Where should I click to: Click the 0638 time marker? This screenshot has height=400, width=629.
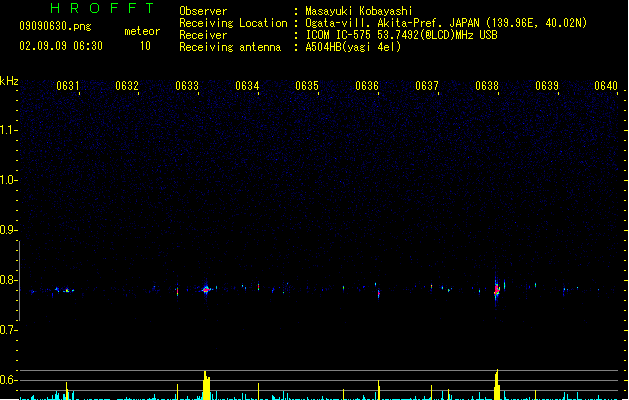coord(487,86)
